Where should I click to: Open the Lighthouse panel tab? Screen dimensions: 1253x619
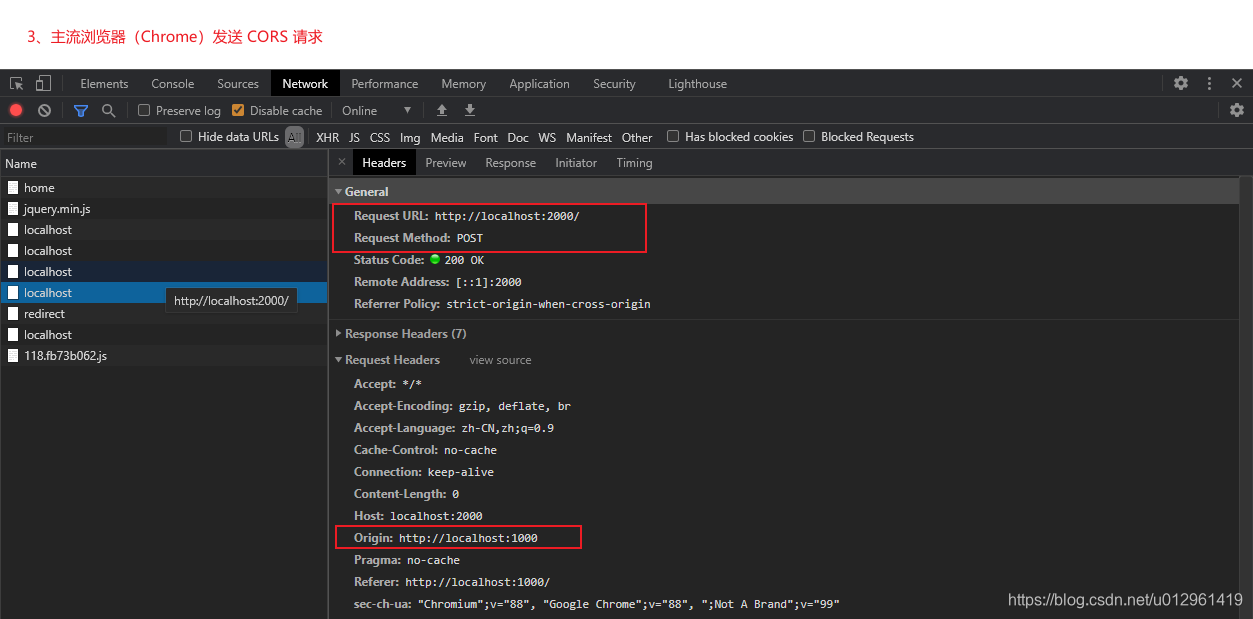tap(698, 84)
